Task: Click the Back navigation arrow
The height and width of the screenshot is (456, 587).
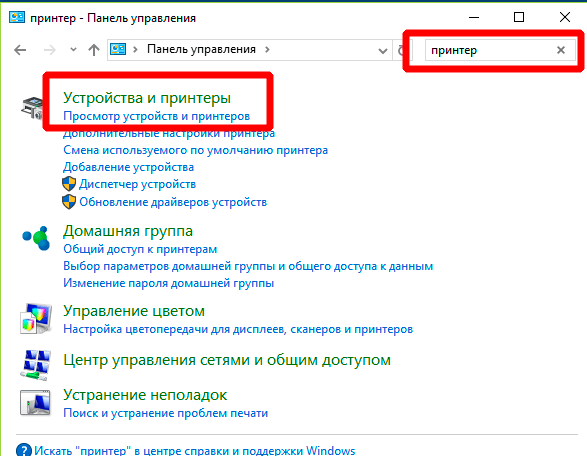Action: (20, 50)
